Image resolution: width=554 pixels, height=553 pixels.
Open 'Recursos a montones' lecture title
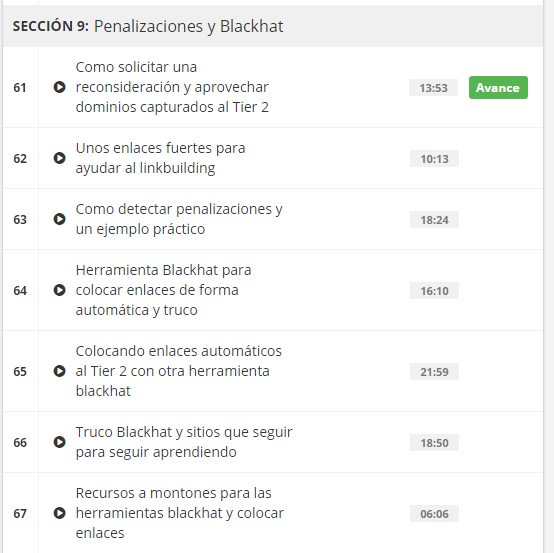tap(179, 513)
